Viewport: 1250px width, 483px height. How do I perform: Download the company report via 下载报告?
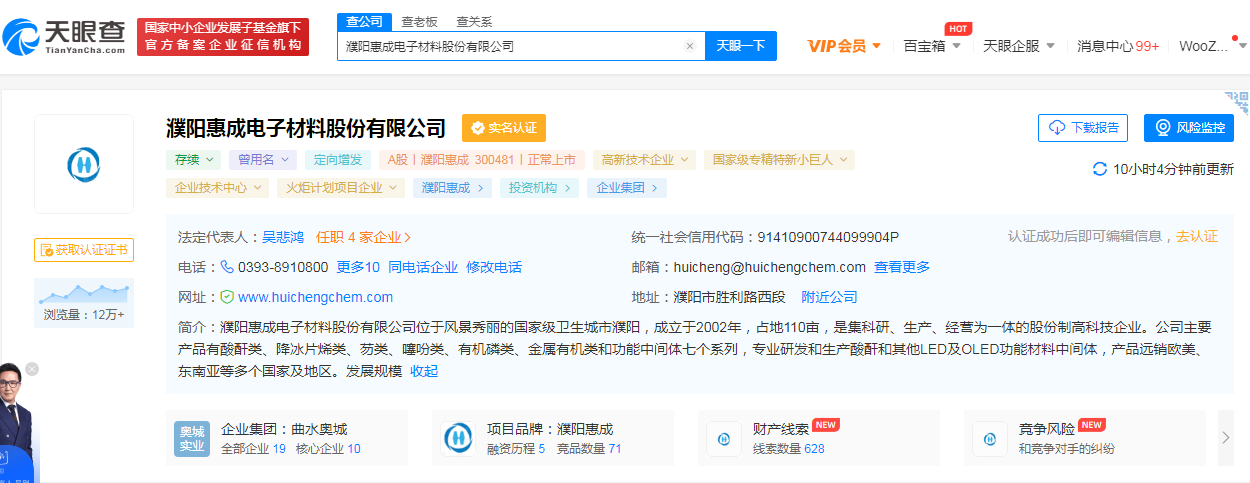click(x=1083, y=128)
